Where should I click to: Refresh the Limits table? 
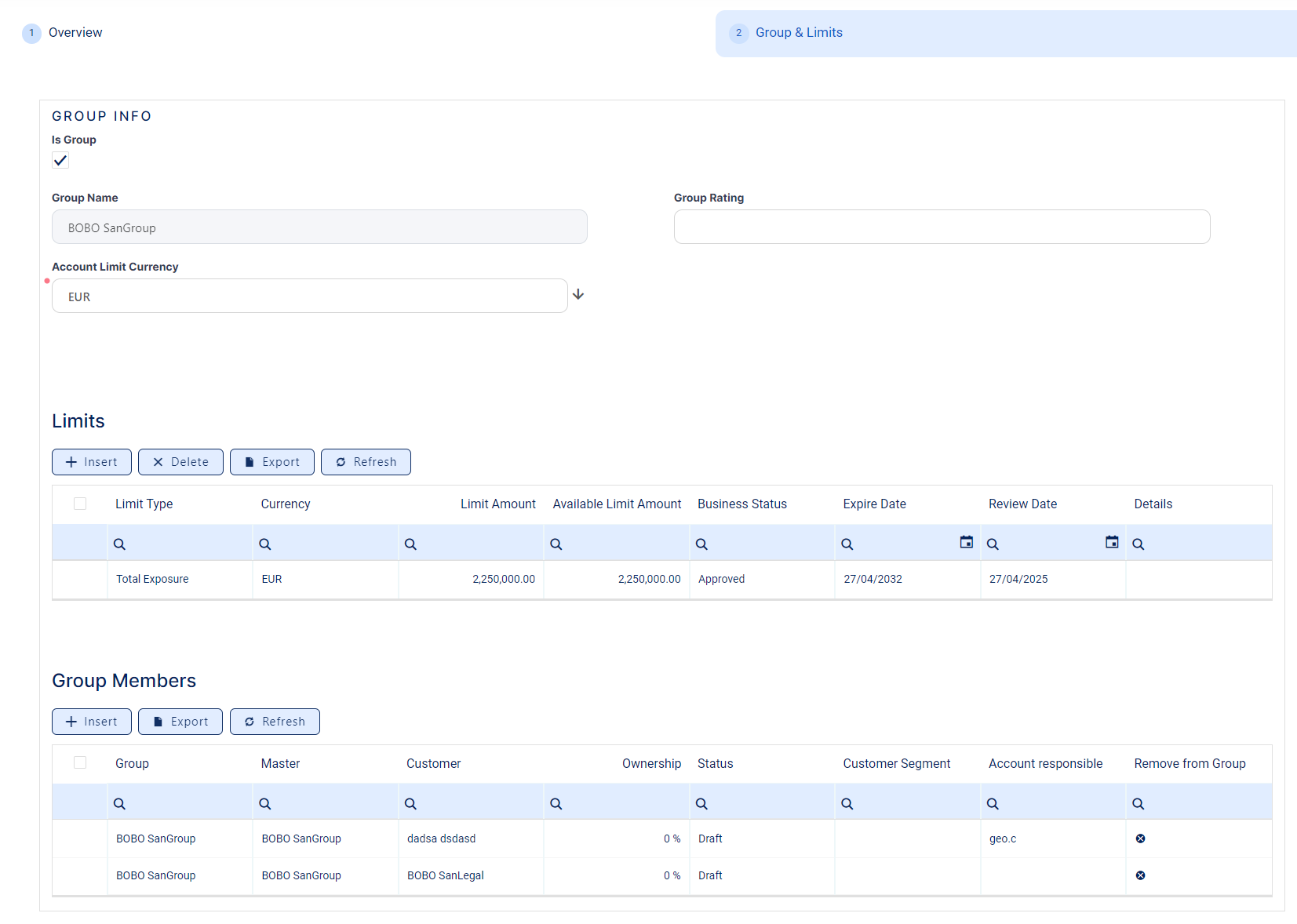[366, 462]
